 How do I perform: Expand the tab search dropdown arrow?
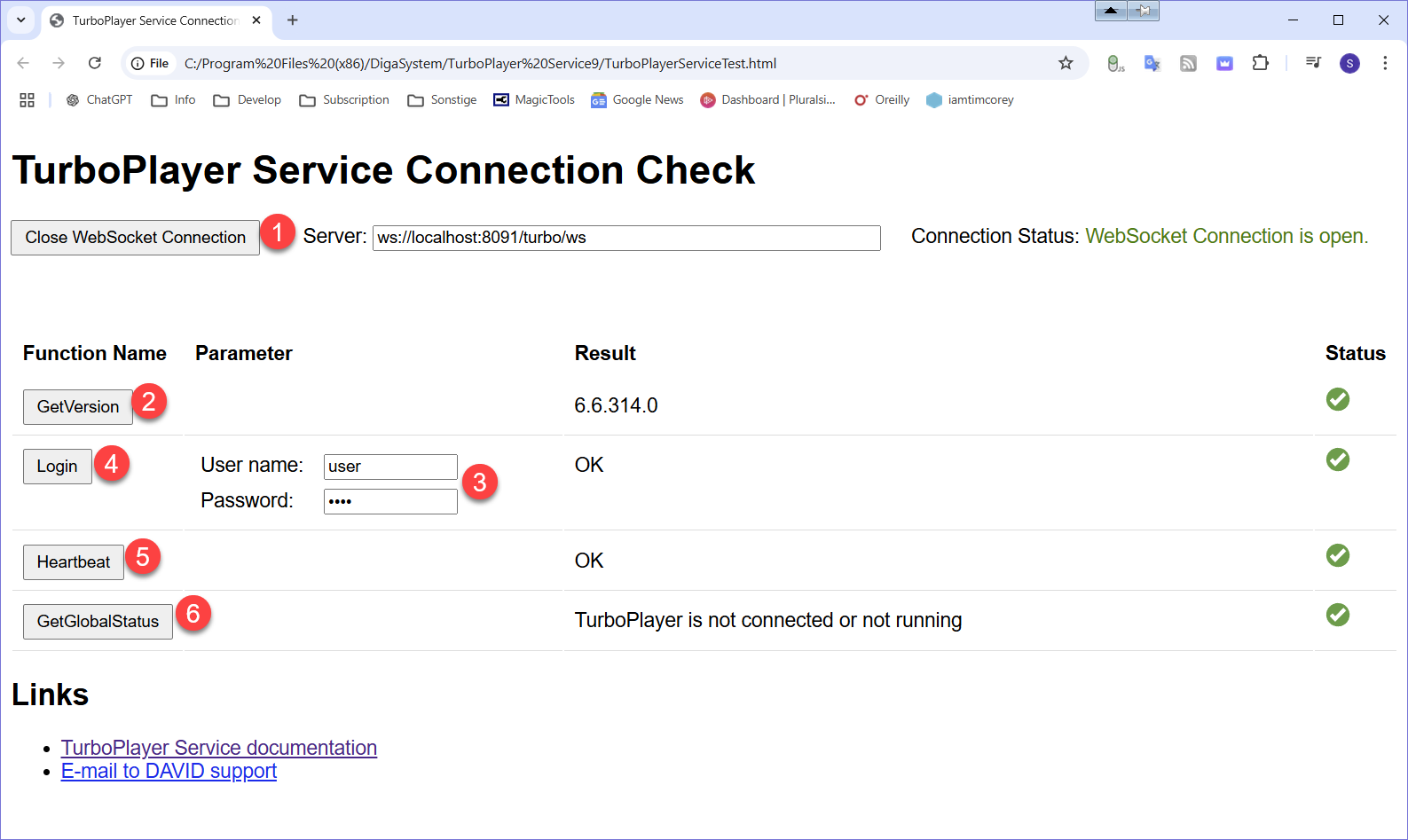[x=20, y=20]
